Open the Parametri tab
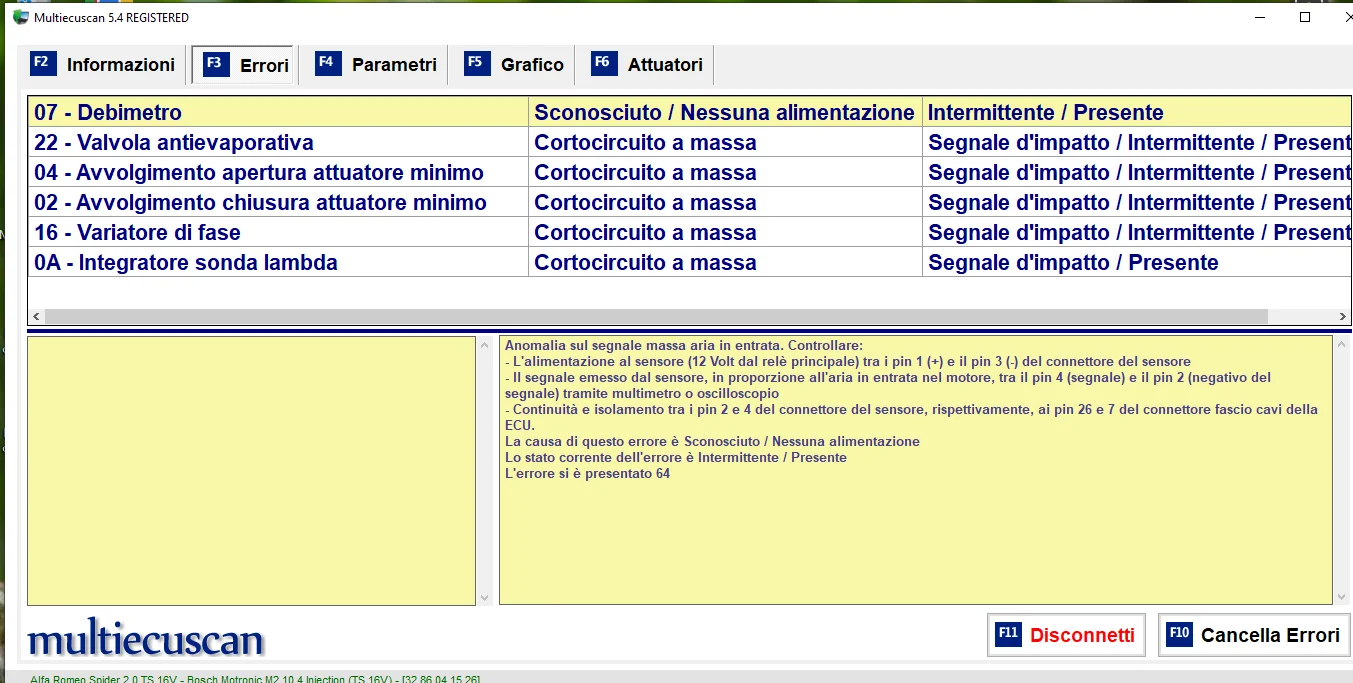1353x683 pixels. tap(394, 65)
